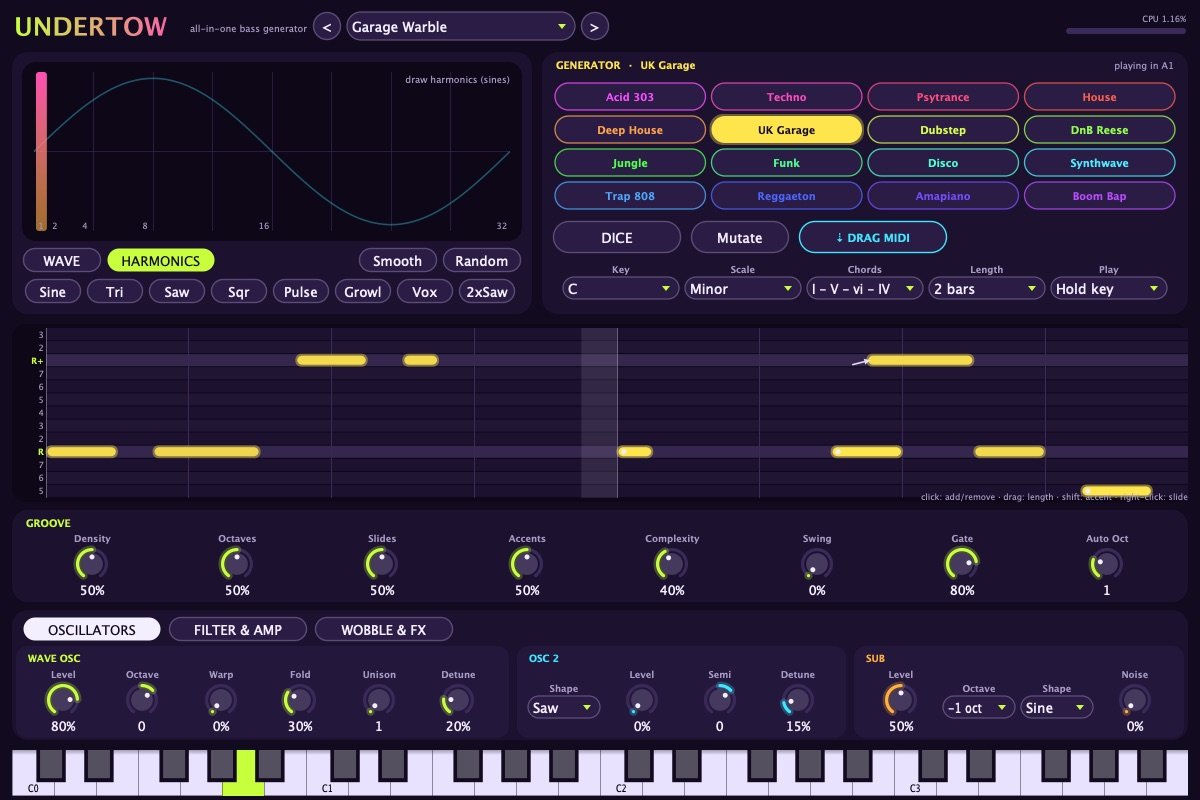
Task: Click the OSC 2 Semi knob
Action: click(720, 700)
